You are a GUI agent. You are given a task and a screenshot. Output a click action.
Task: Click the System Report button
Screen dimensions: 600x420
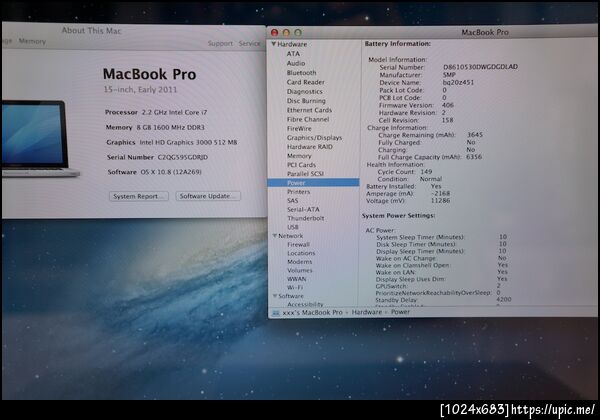point(139,196)
